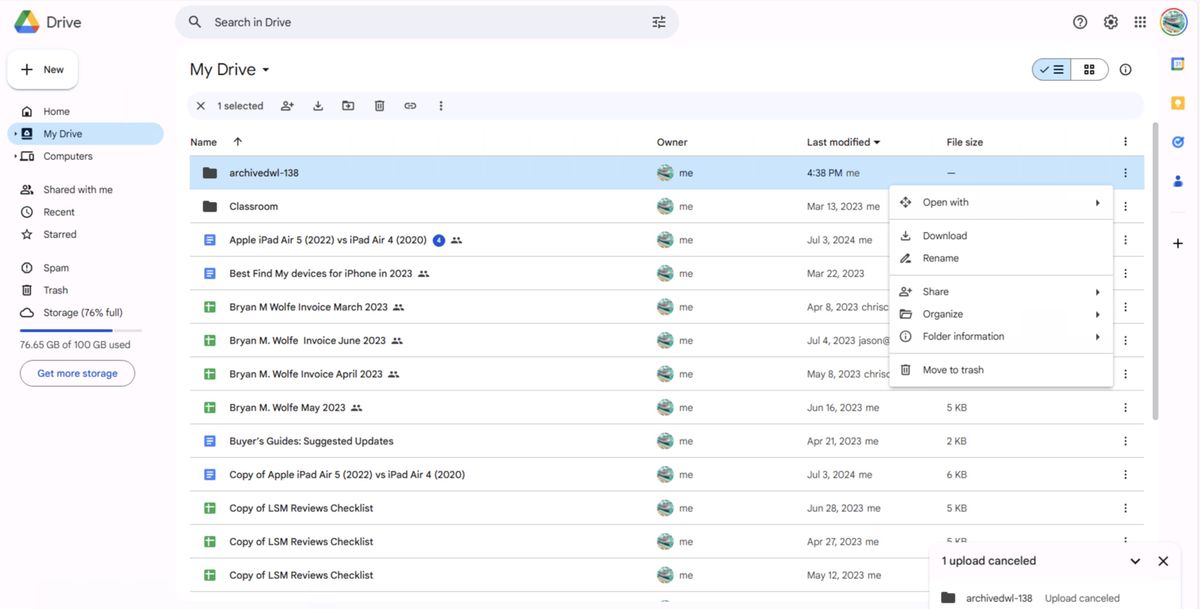Download selected item using toolbar download icon
Image resolution: width=1200 pixels, height=609 pixels.
click(318, 105)
